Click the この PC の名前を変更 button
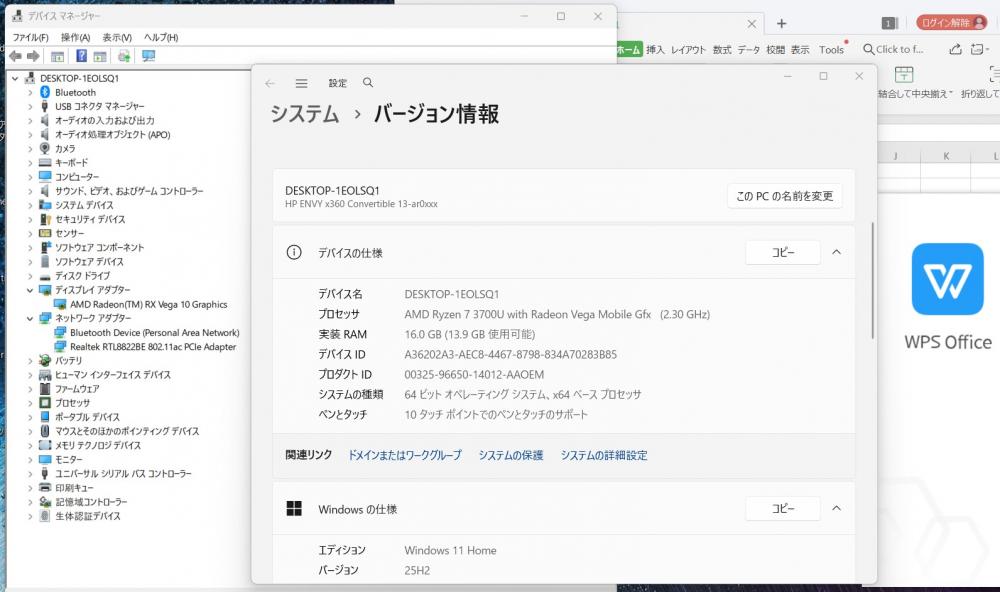Image resolution: width=1000 pixels, height=592 pixels. [x=784, y=196]
